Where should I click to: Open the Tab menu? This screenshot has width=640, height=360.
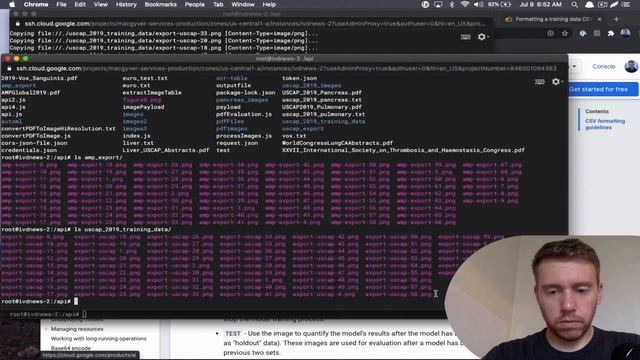[218, 4]
